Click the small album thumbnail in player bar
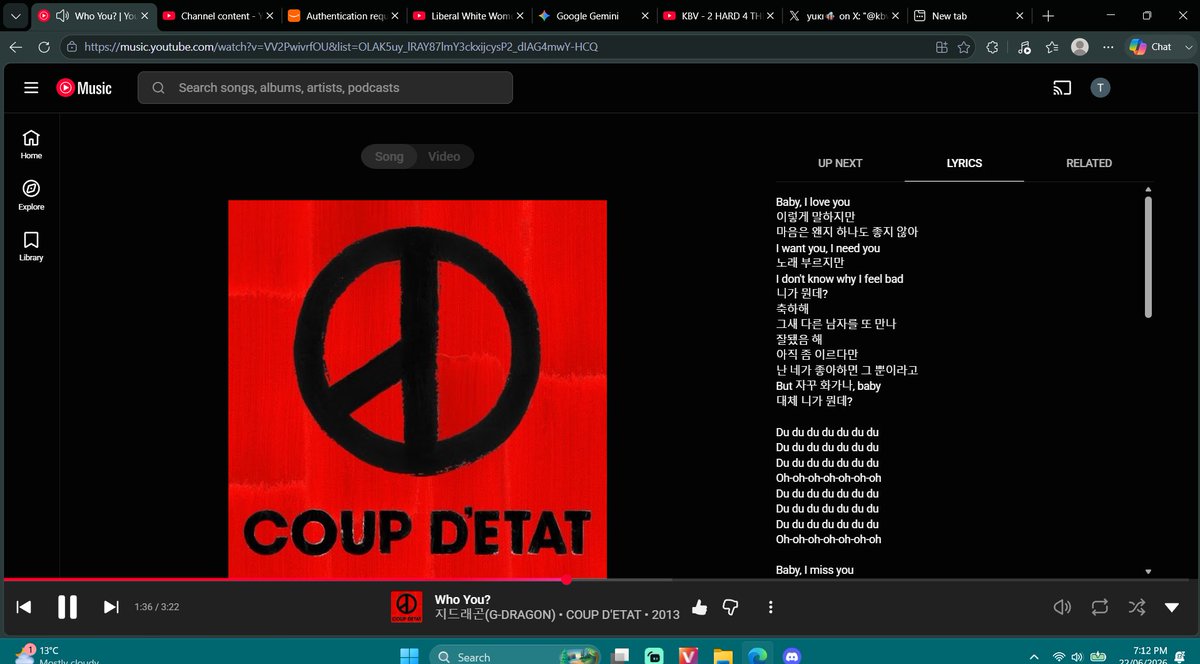 click(x=406, y=607)
